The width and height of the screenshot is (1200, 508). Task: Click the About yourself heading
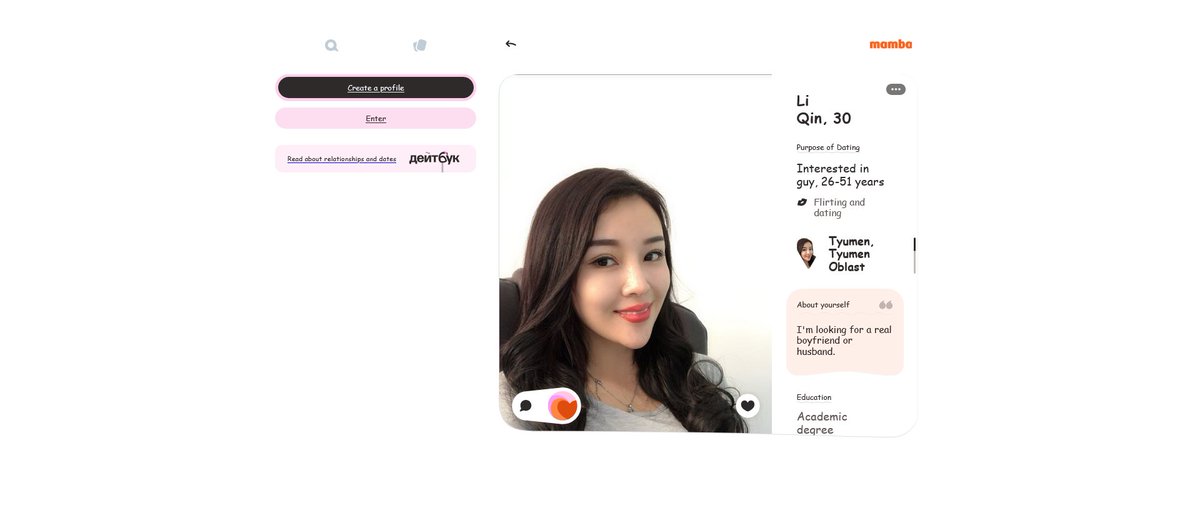point(823,305)
